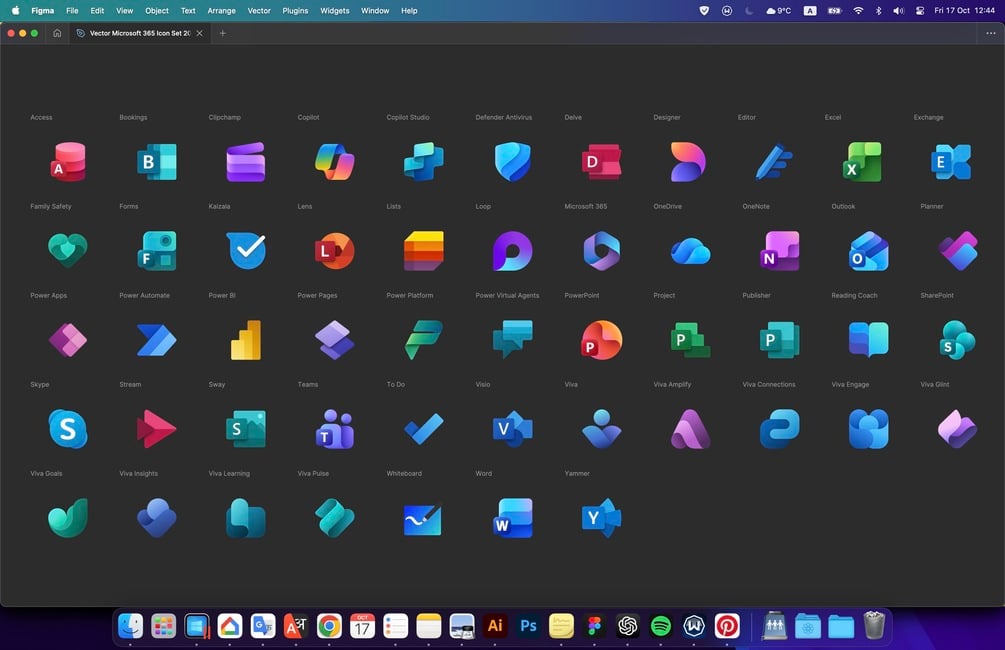The height and width of the screenshot is (650, 1005).
Task: Select the Family Safety heart icon
Action: (x=68, y=250)
